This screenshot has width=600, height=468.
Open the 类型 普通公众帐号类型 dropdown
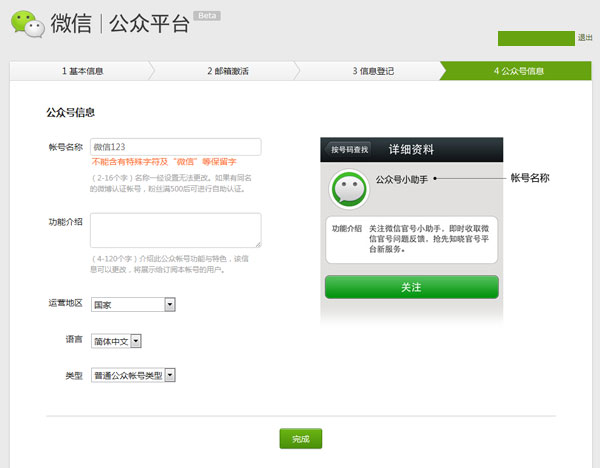(x=133, y=375)
